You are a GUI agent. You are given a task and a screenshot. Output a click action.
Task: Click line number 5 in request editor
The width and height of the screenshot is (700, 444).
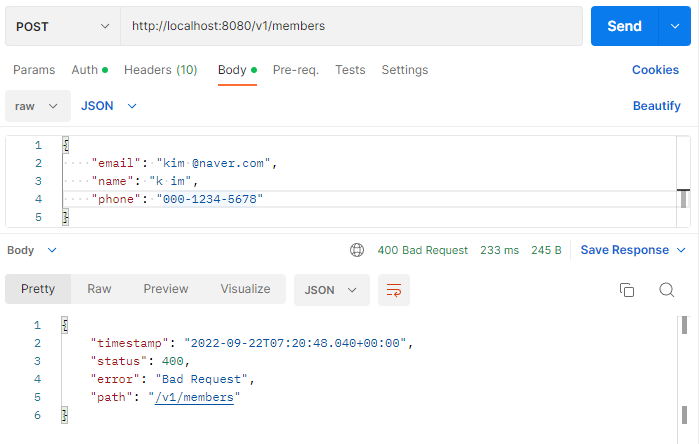(x=38, y=217)
